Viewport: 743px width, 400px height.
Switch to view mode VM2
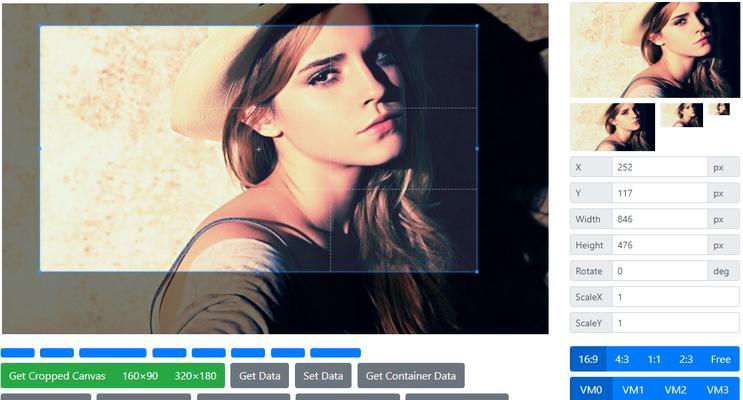(675, 390)
